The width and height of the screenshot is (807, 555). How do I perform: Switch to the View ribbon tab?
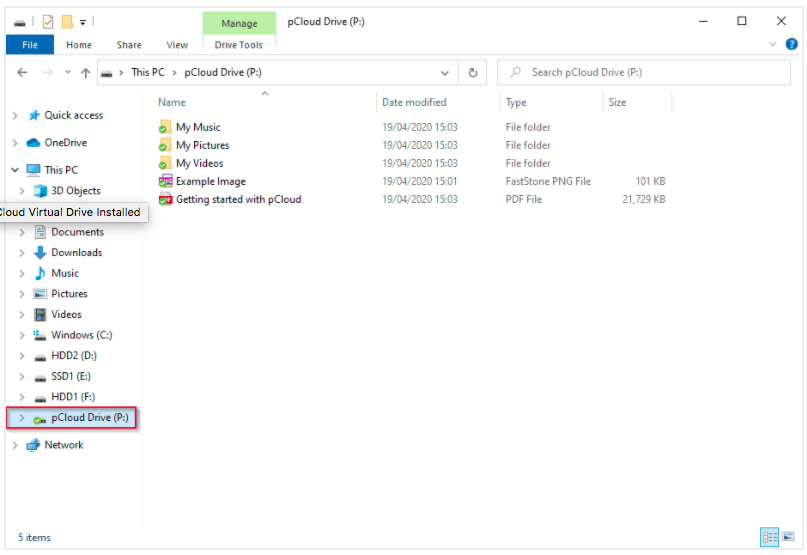[177, 45]
